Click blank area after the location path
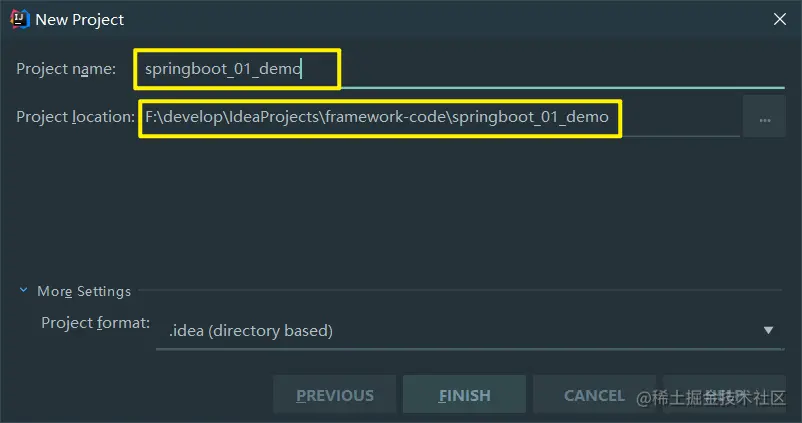The width and height of the screenshot is (802, 423). [x=681, y=118]
